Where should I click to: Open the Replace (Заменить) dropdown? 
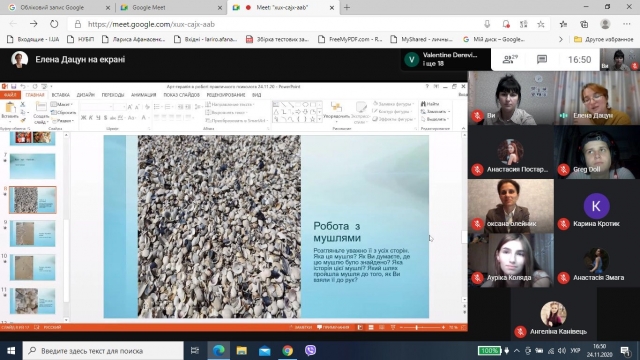click(x=436, y=111)
